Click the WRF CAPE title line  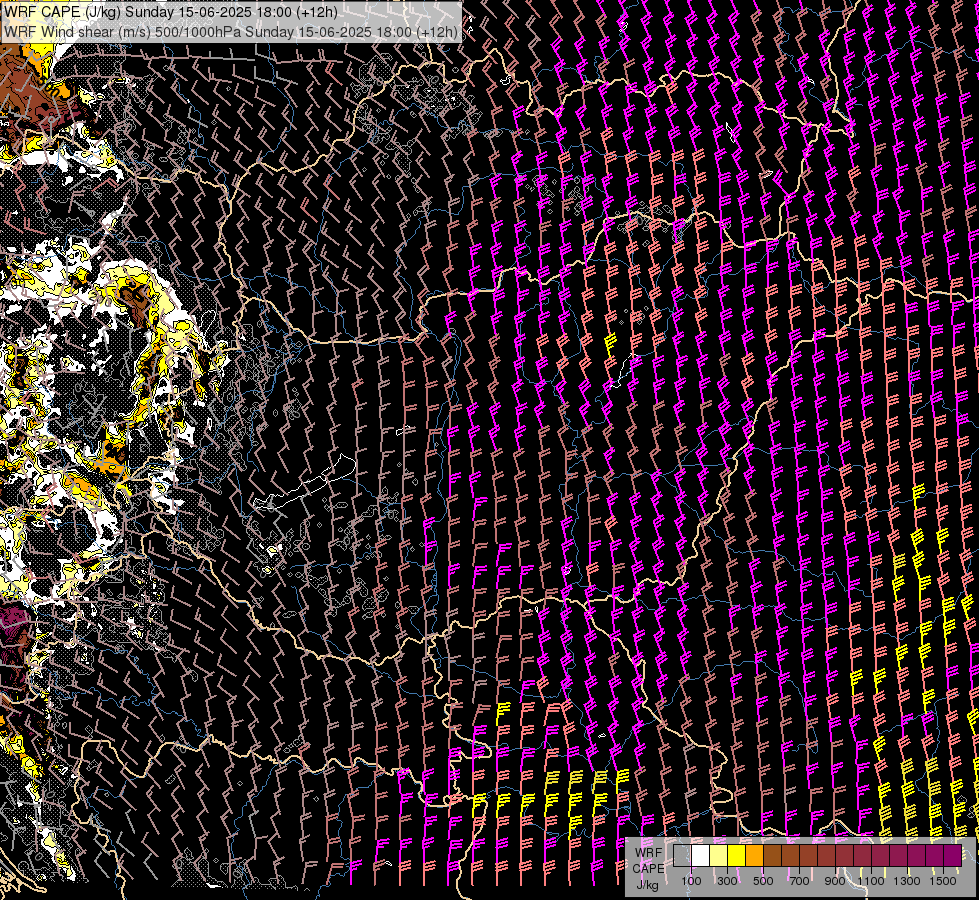(170, 12)
